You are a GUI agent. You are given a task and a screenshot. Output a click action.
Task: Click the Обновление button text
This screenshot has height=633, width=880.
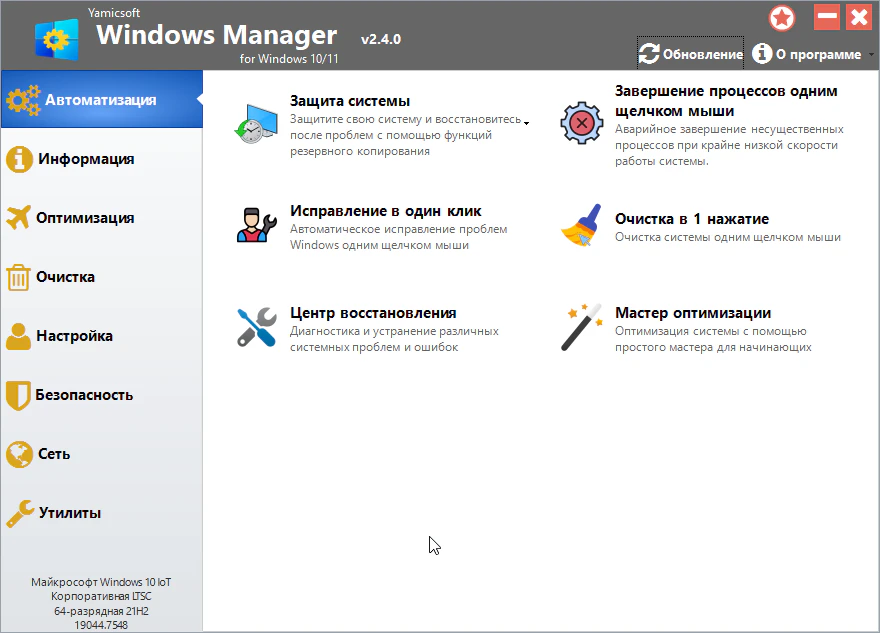click(x=703, y=54)
